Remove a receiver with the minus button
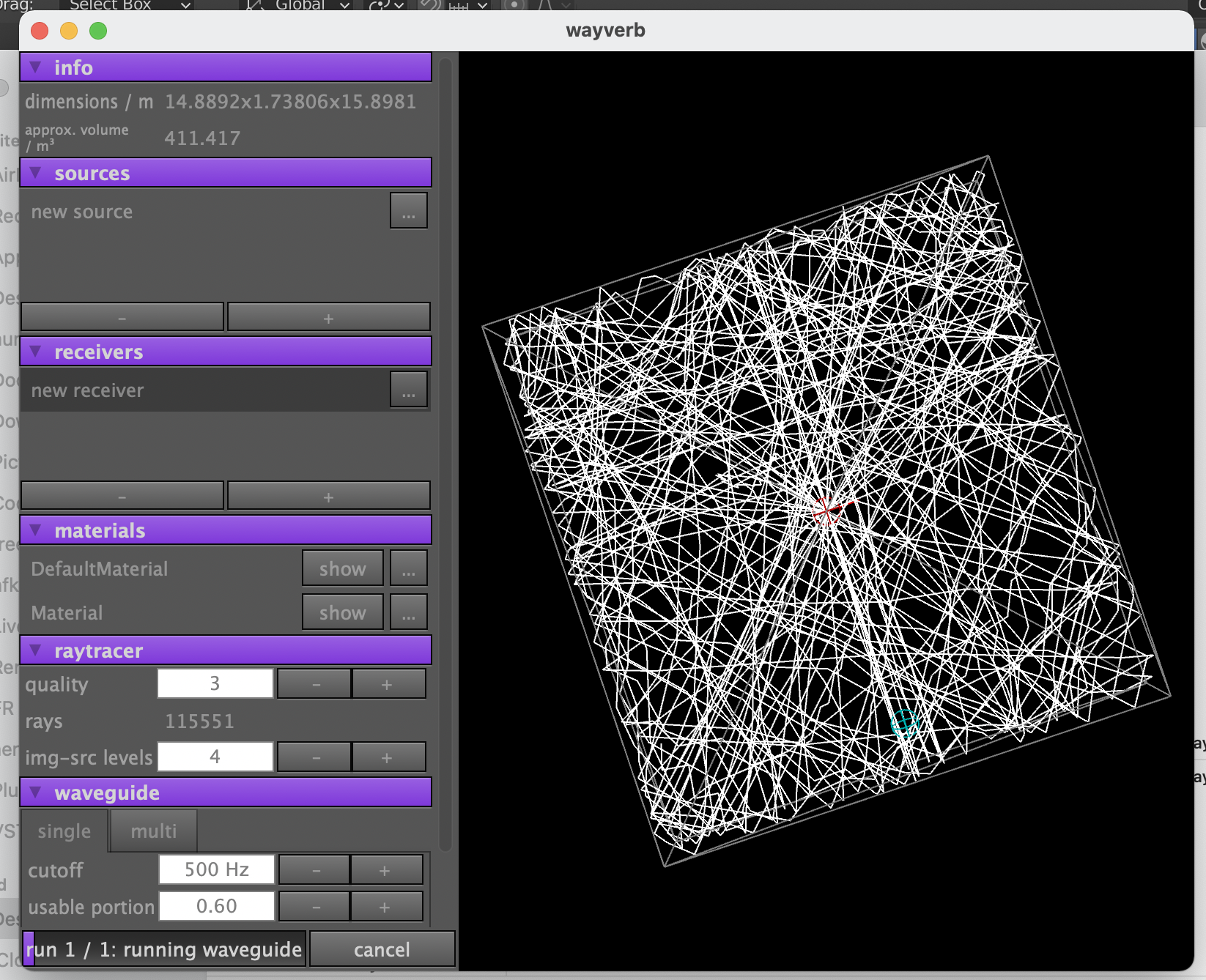 click(x=122, y=497)
